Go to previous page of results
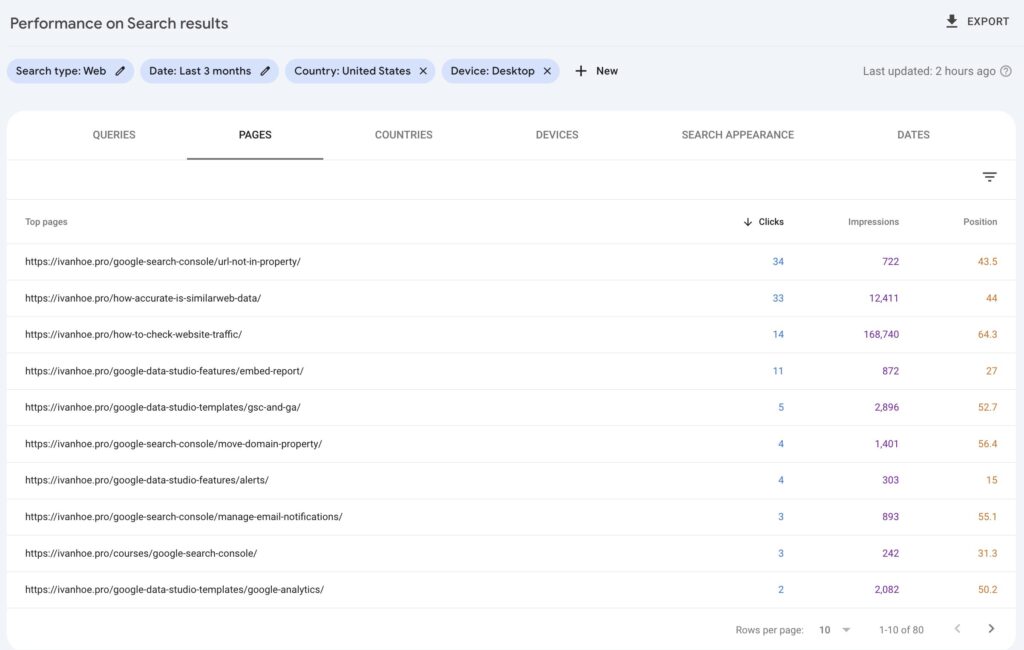 pos(957,629)
